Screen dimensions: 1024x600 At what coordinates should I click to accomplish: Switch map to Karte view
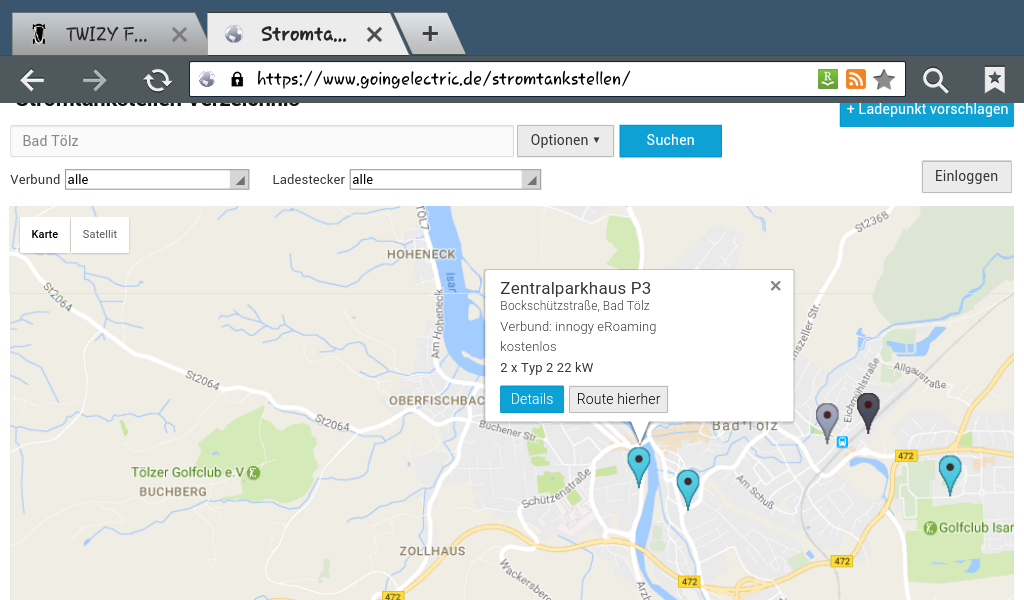(45, 234)
